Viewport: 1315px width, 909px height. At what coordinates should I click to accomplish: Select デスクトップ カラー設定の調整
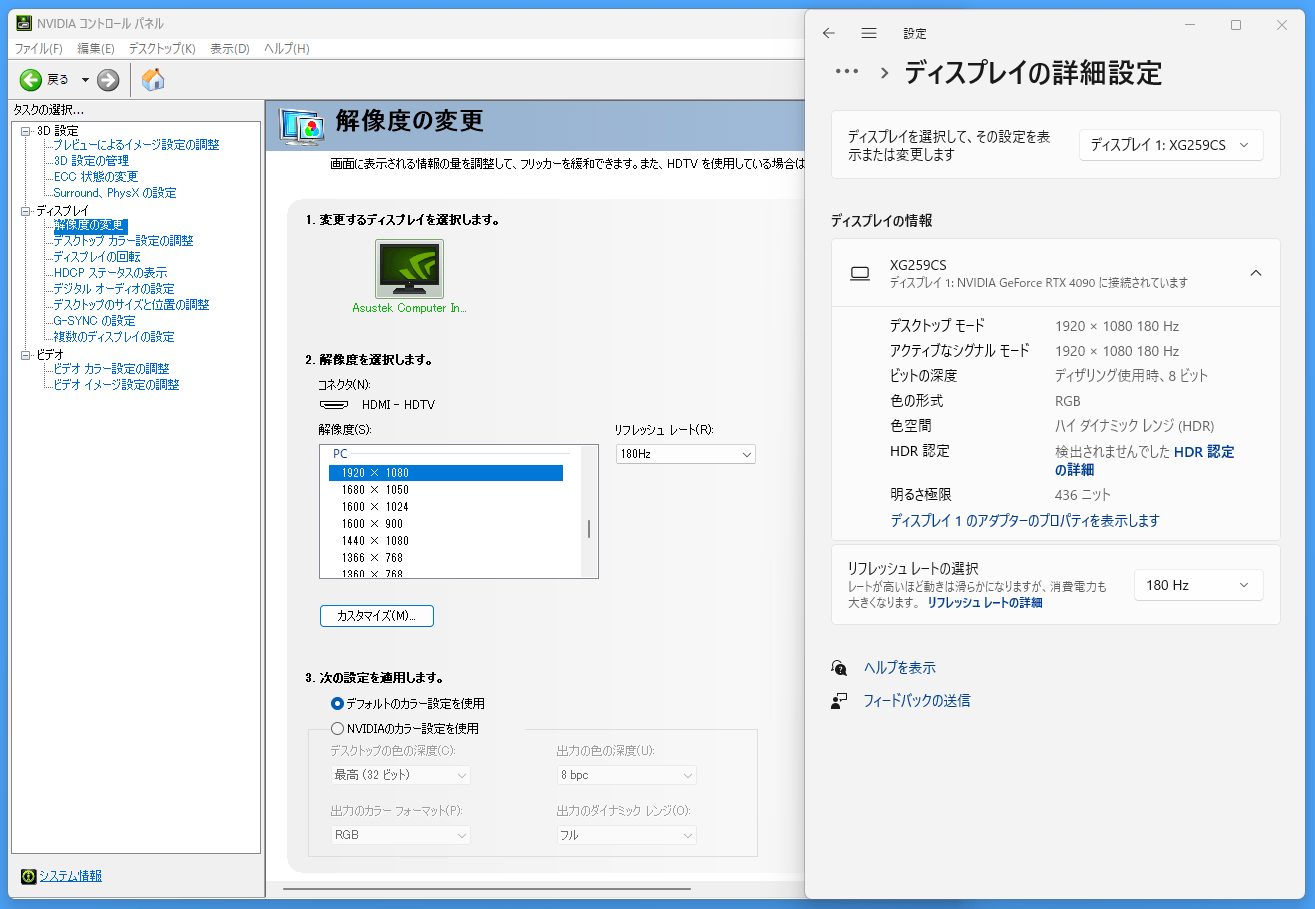point(123,241)
